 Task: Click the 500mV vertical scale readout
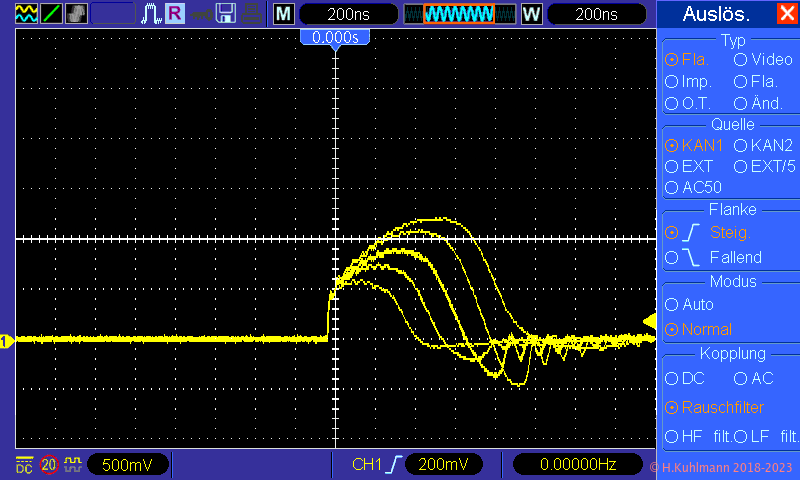coord(127,465)
